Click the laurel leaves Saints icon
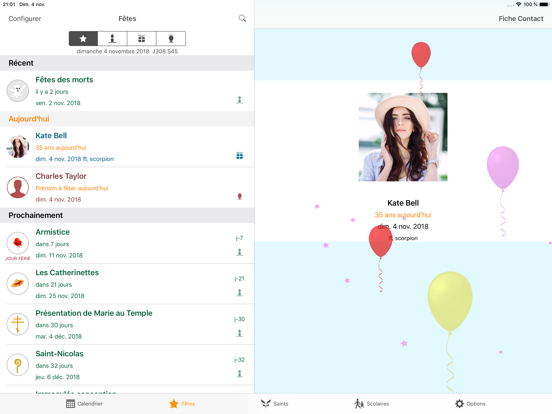 click(x=266, y=404)
